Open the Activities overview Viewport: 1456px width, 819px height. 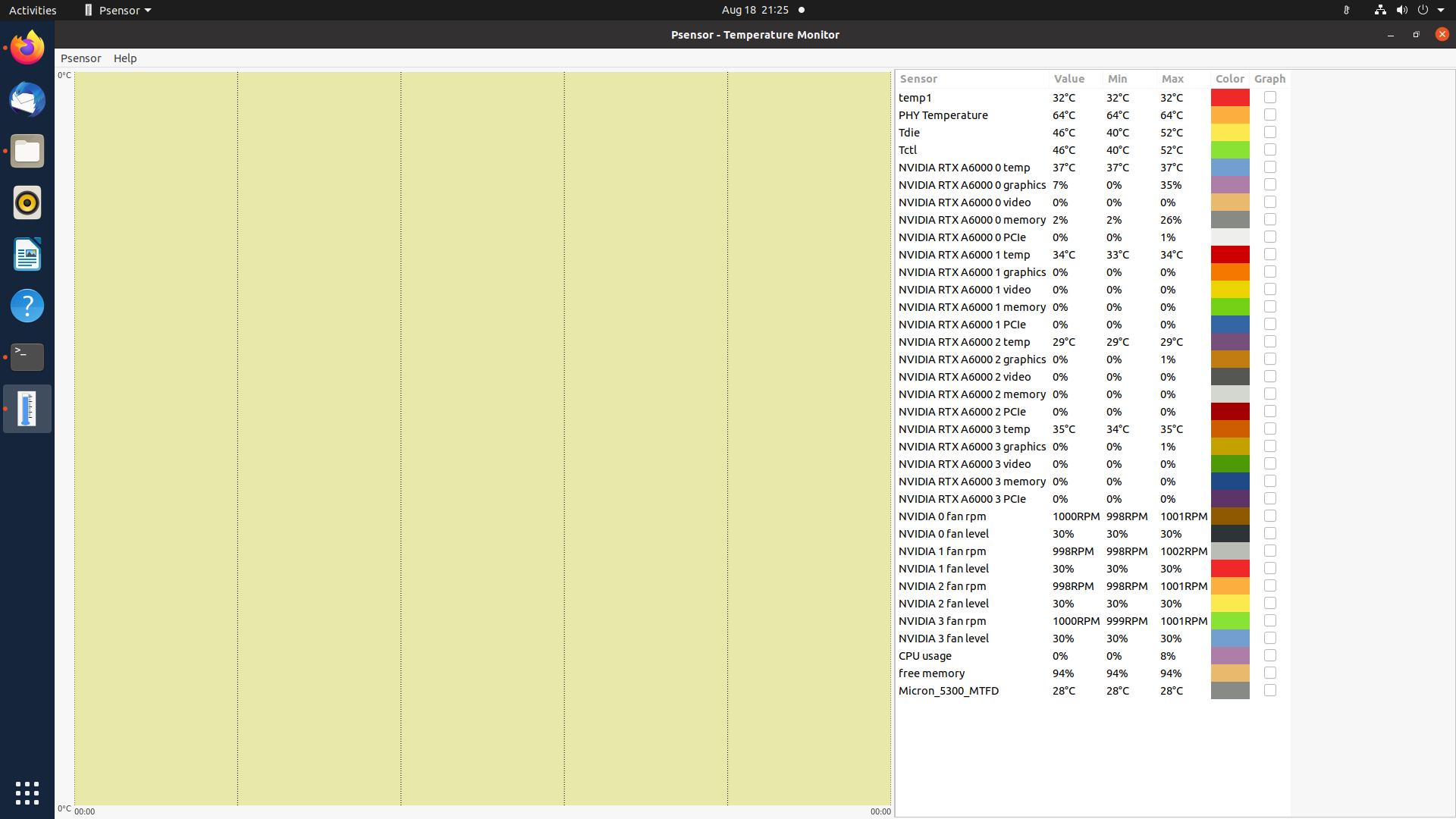click(33, 10)
